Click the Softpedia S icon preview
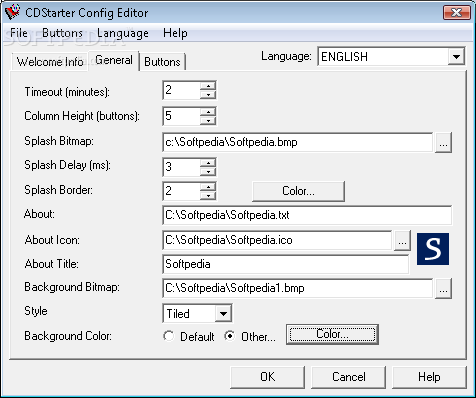The width and height of the screenshot is (476, 398). point(433,249)
